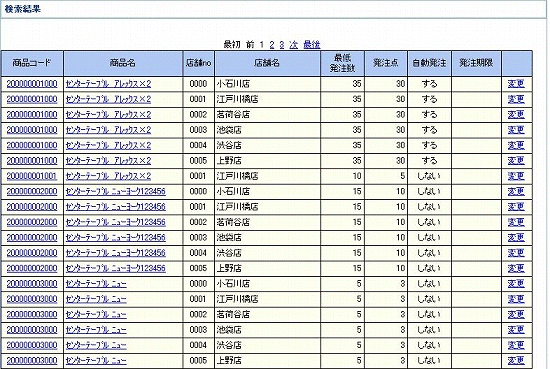This screenshot has height=369, width=550.
Task: Click 変更 for 200000003000 上野店
Action: click(516, 361)
